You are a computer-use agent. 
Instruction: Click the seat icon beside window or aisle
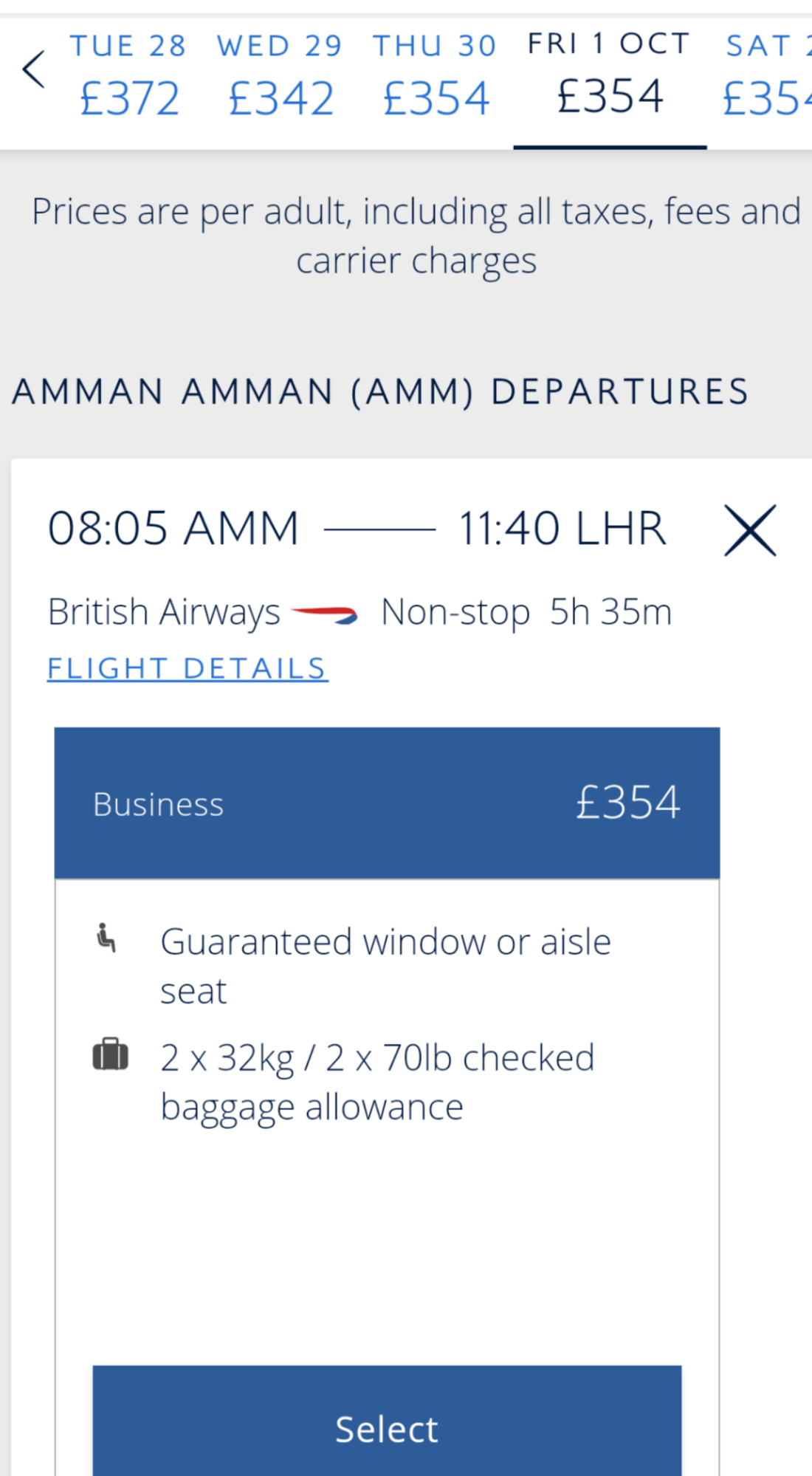pos(107,938)
